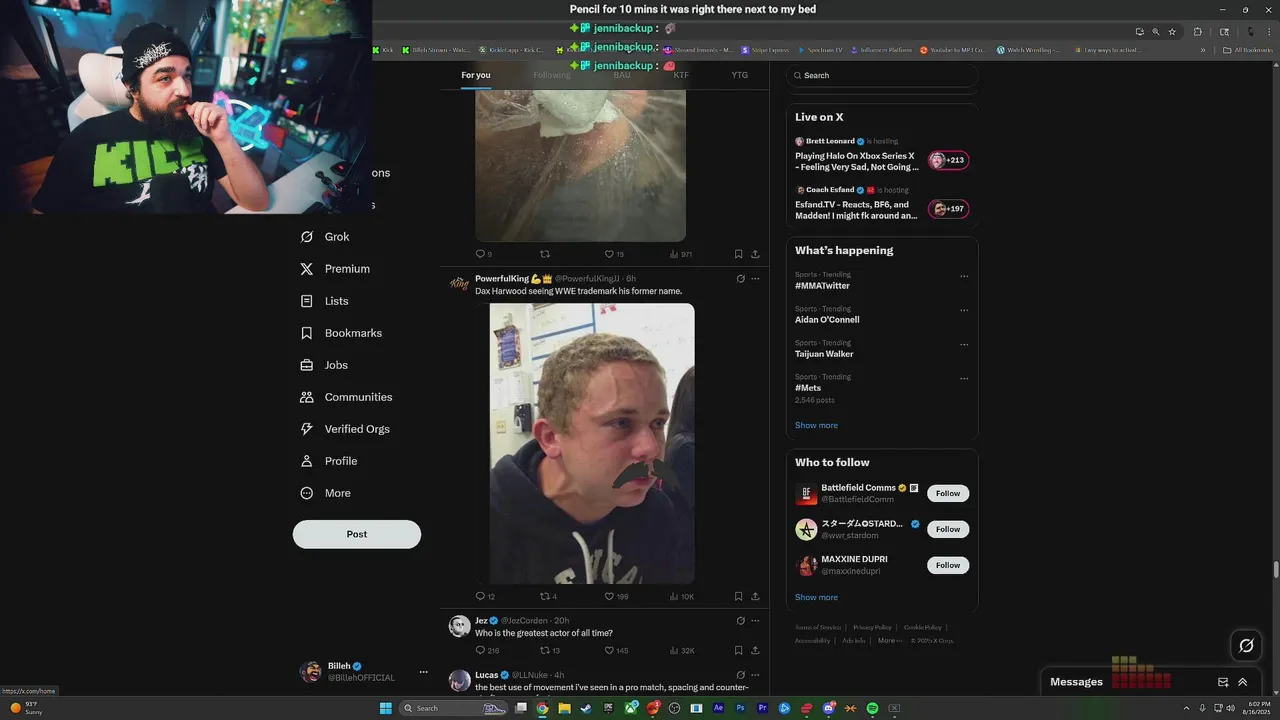The height and width of the screenshot is (720, 1280).
Task: Open the Windows Start menu
Action: point(386,708)
